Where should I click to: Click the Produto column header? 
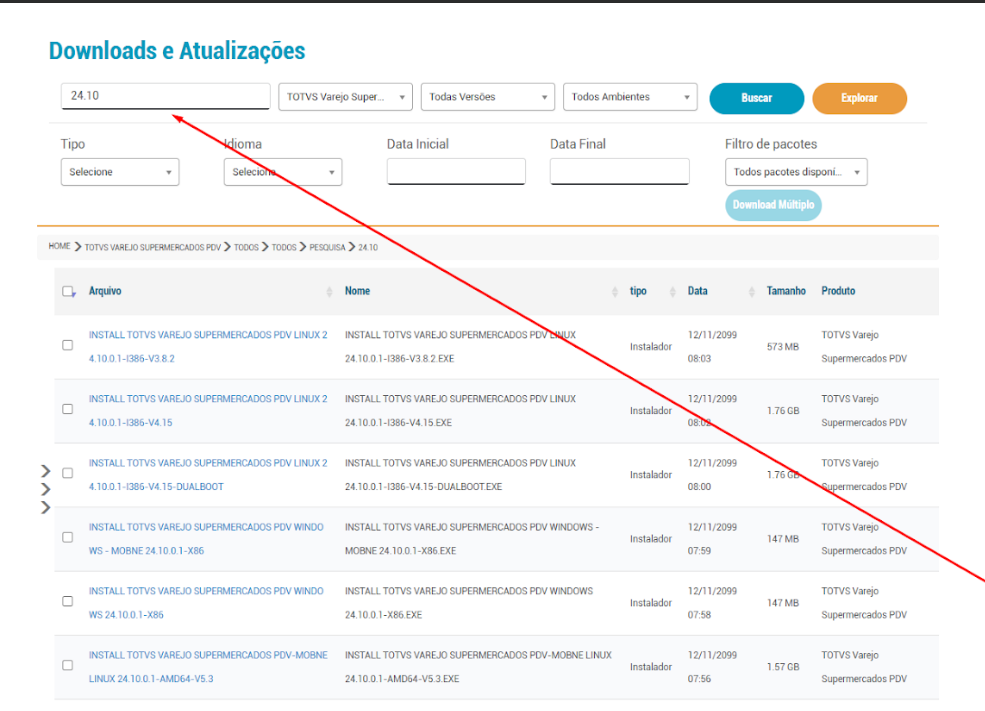(838, 291)
